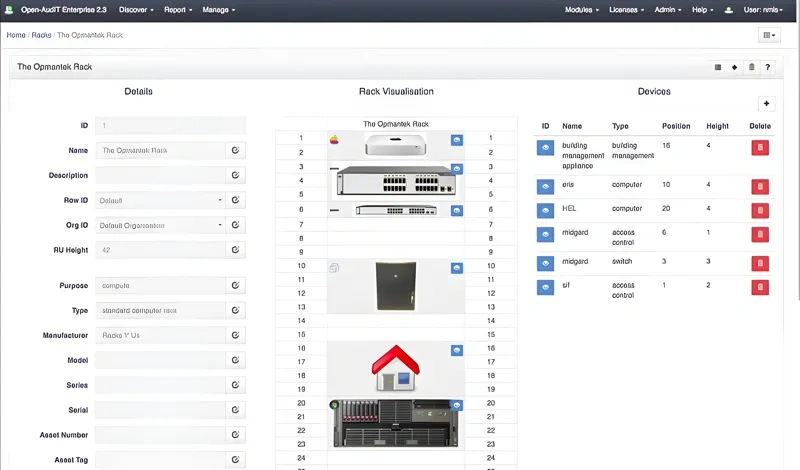Click edit icon beside Serial field
This screenshot has width=800, height=470.
tap(235, 410)
